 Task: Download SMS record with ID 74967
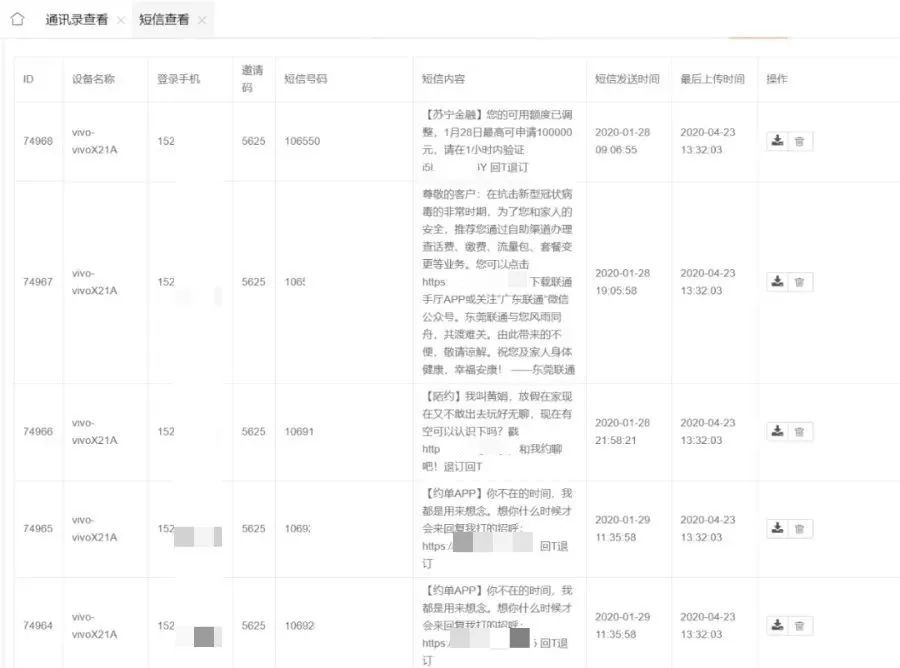777,282
